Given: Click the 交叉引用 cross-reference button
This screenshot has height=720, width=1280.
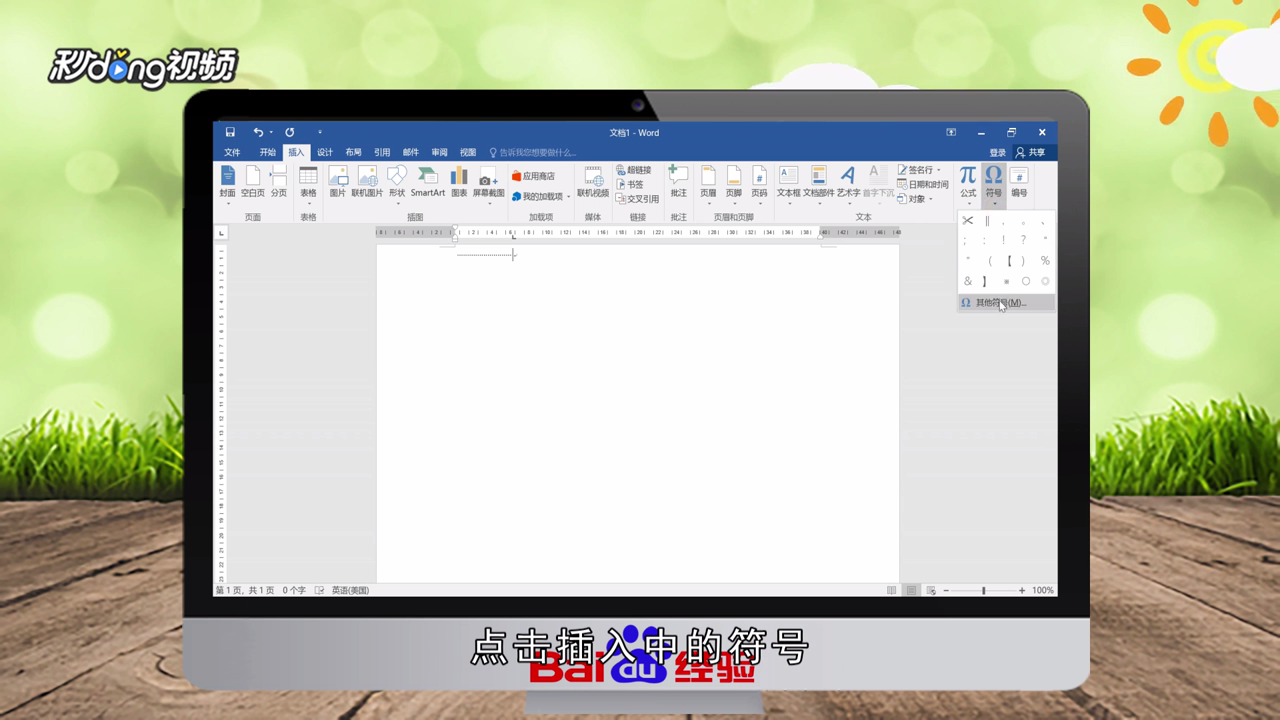Looking at the screenshot, I should tap(637, 199).
